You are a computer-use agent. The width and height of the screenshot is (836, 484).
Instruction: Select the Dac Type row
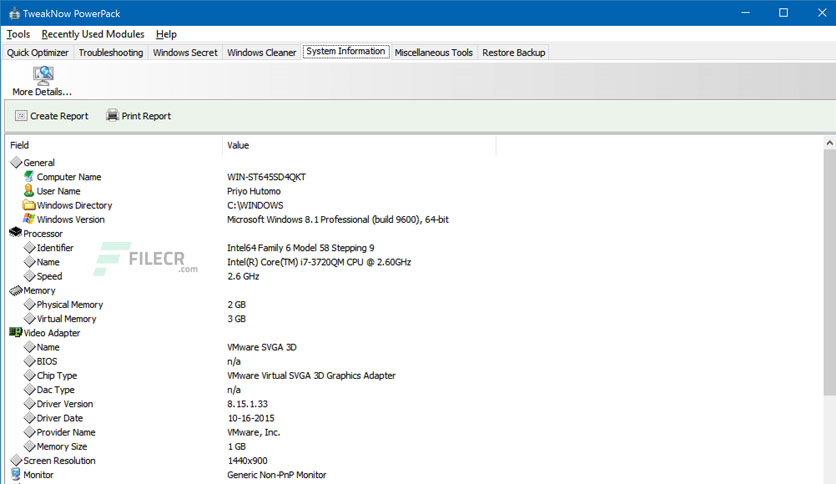tap(55, 390)
